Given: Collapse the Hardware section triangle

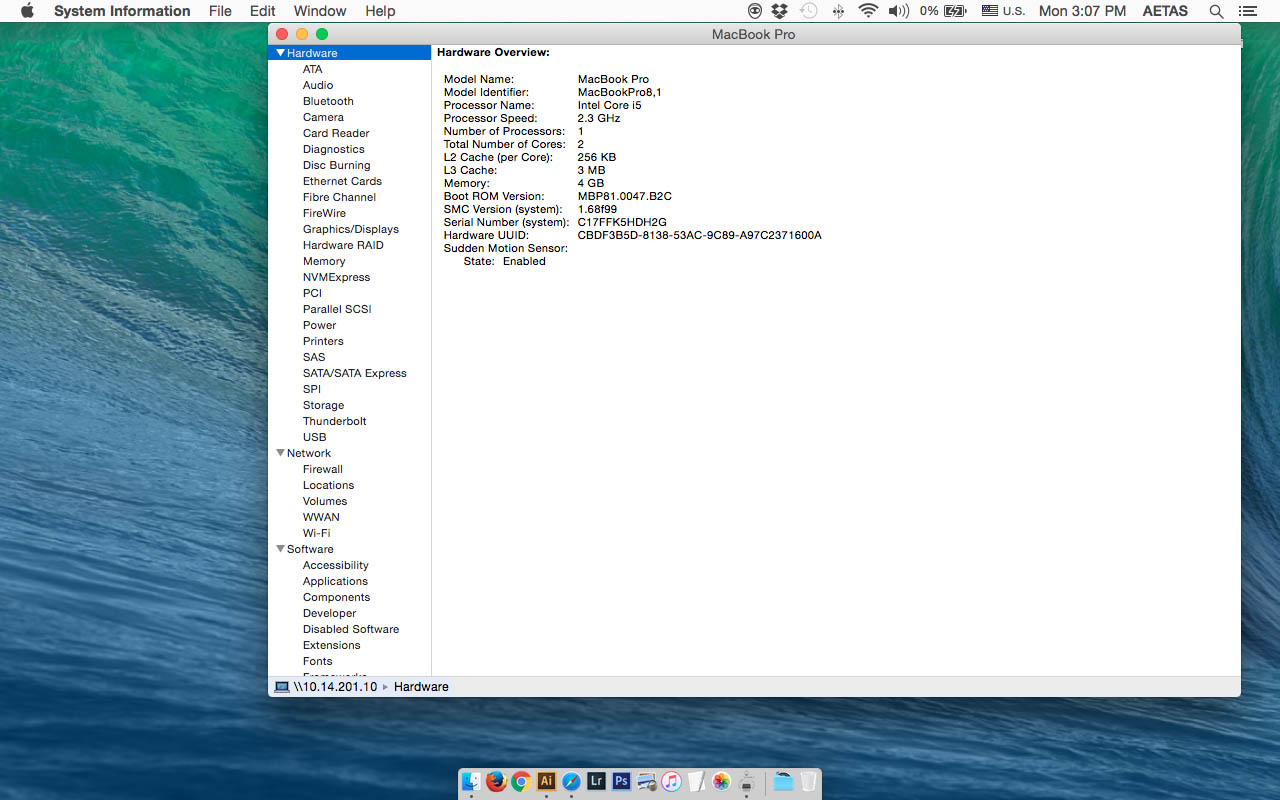Looking at the screenshot, I should 281,53.
